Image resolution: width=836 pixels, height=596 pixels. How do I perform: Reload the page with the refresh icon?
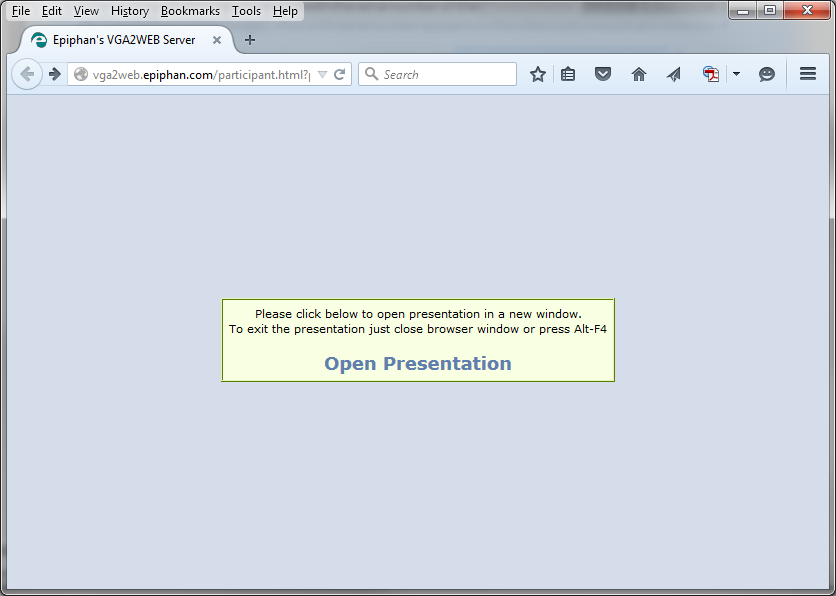click(340, 74)
